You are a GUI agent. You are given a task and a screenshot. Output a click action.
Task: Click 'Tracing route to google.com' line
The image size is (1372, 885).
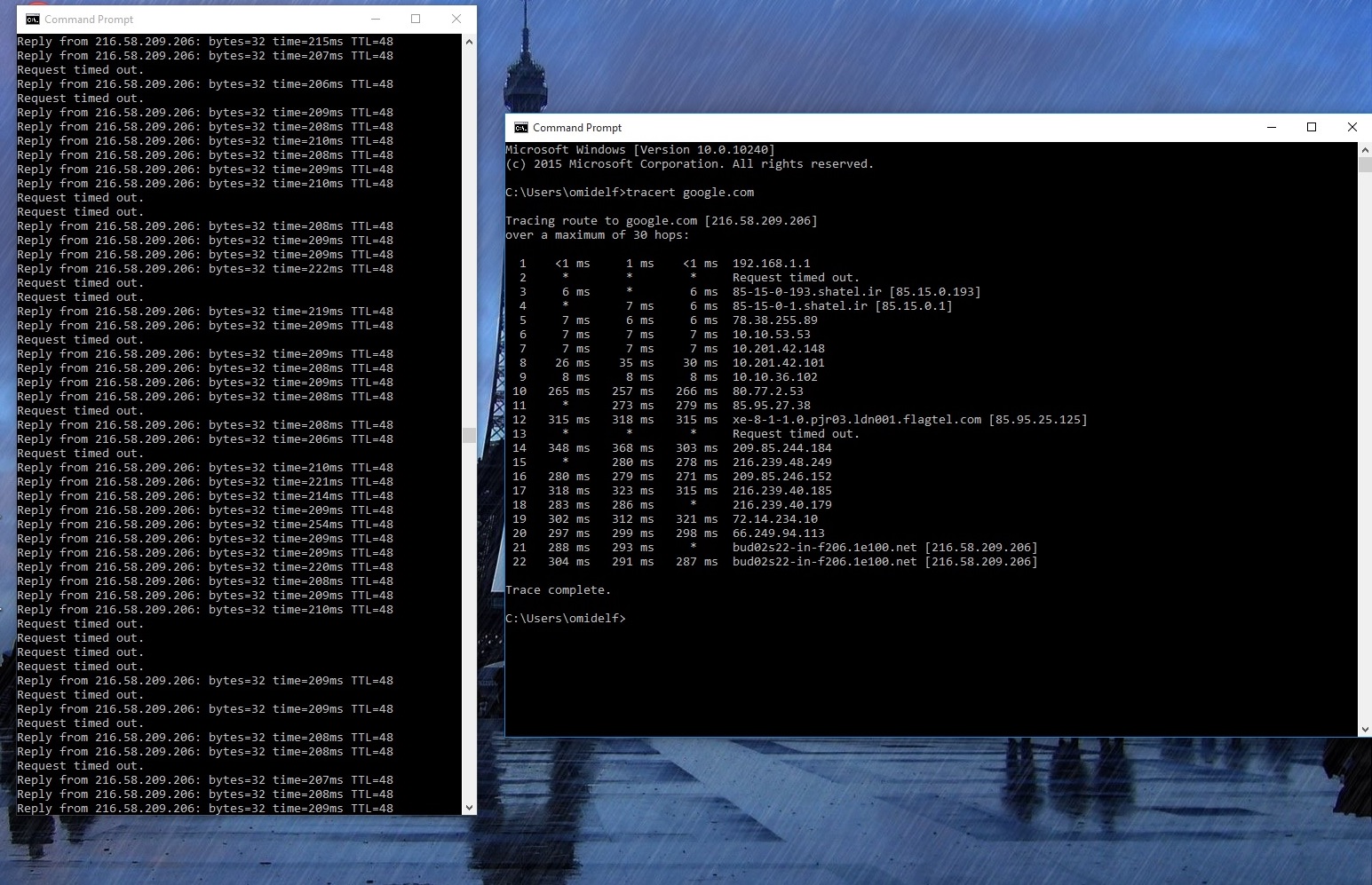(x=662, y=221)
